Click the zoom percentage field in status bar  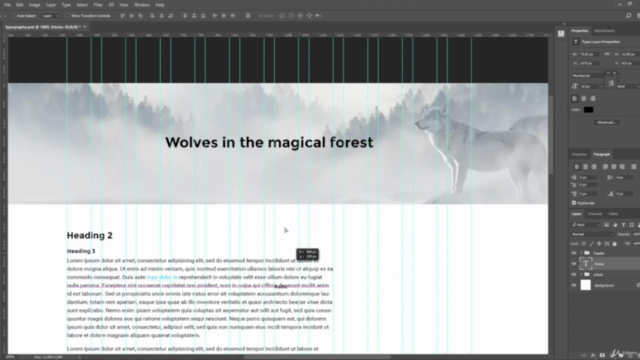point(10,357)
